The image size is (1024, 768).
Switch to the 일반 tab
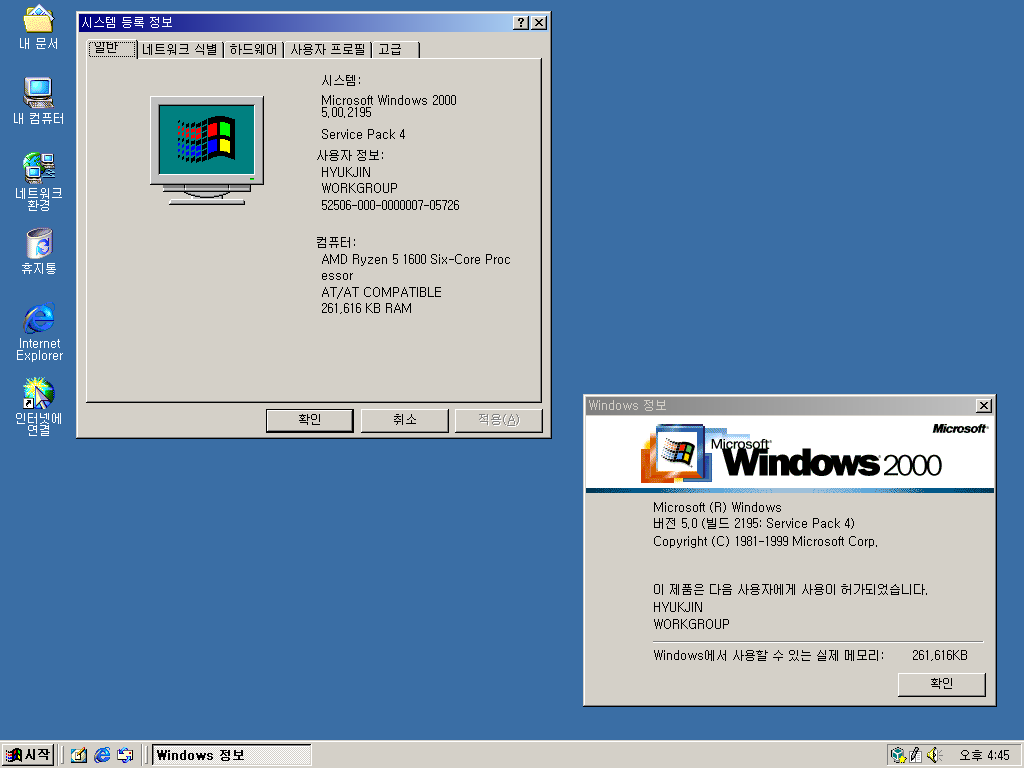(112, 48)
